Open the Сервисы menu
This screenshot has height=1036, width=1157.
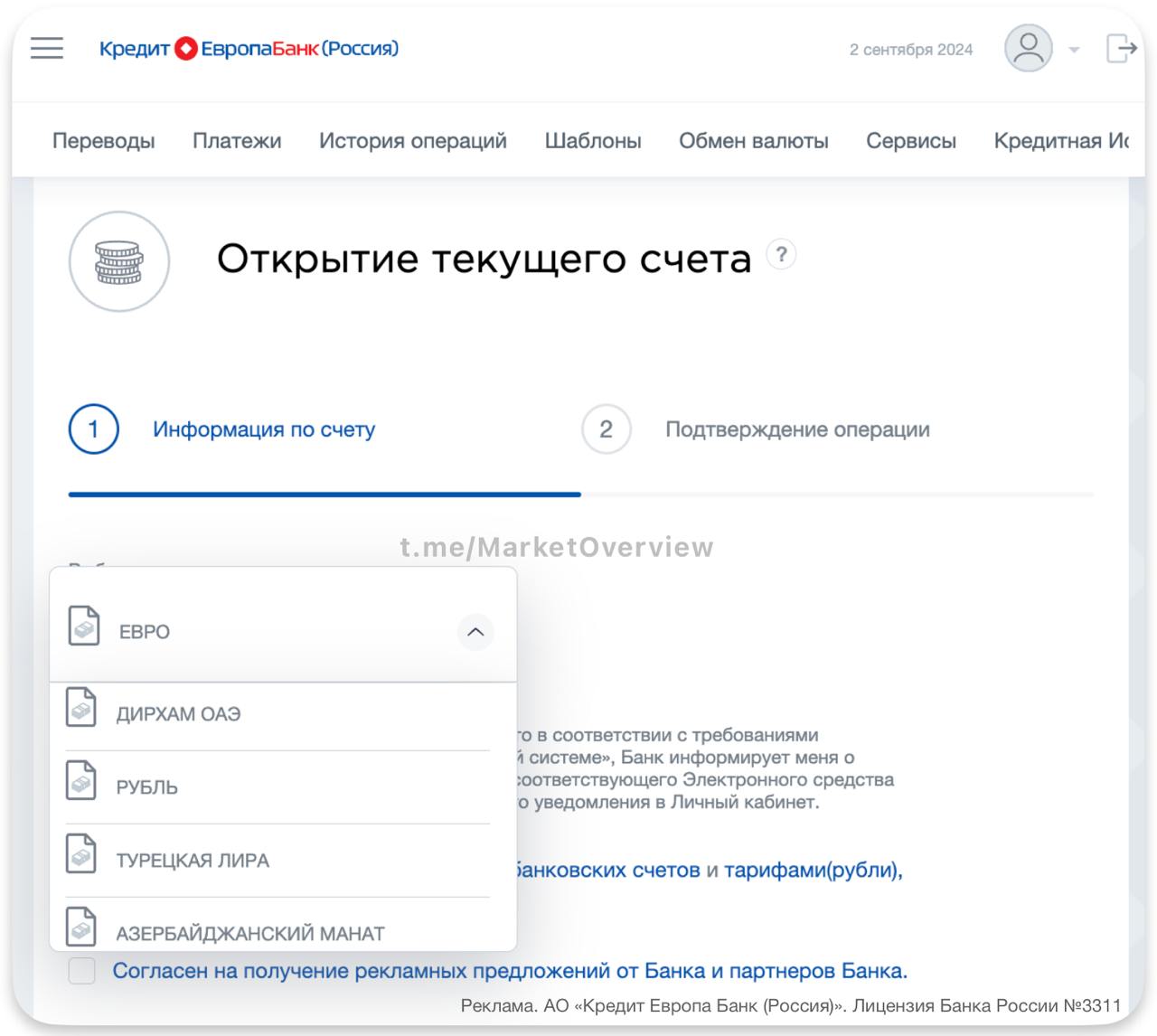coord(911,141)
